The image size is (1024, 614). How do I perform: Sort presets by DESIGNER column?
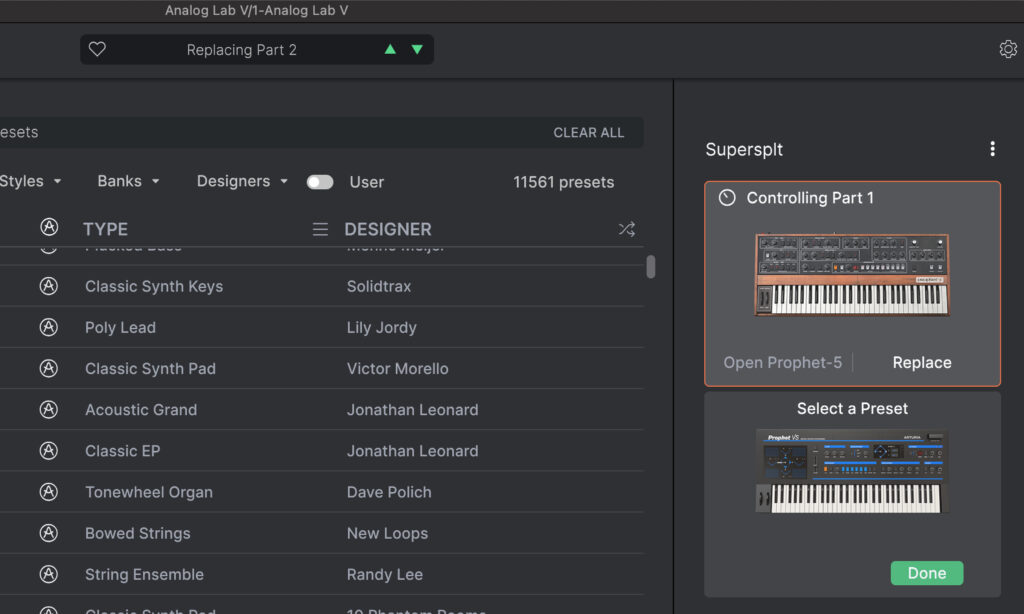pyautogui.click(x=388, y=229)
